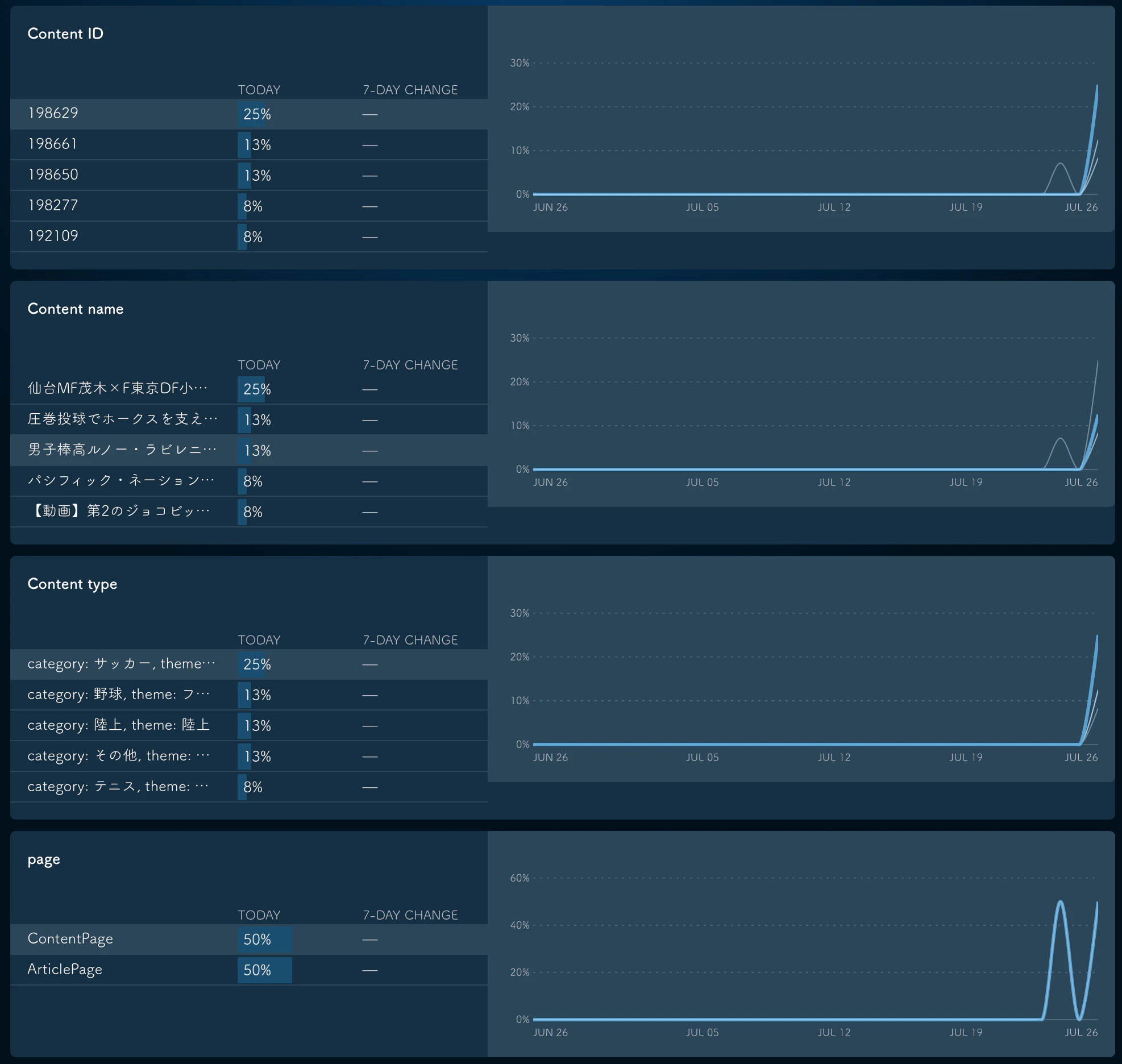
Task: Select the Content ID row 198661
Action: click(x=249, y=144)
